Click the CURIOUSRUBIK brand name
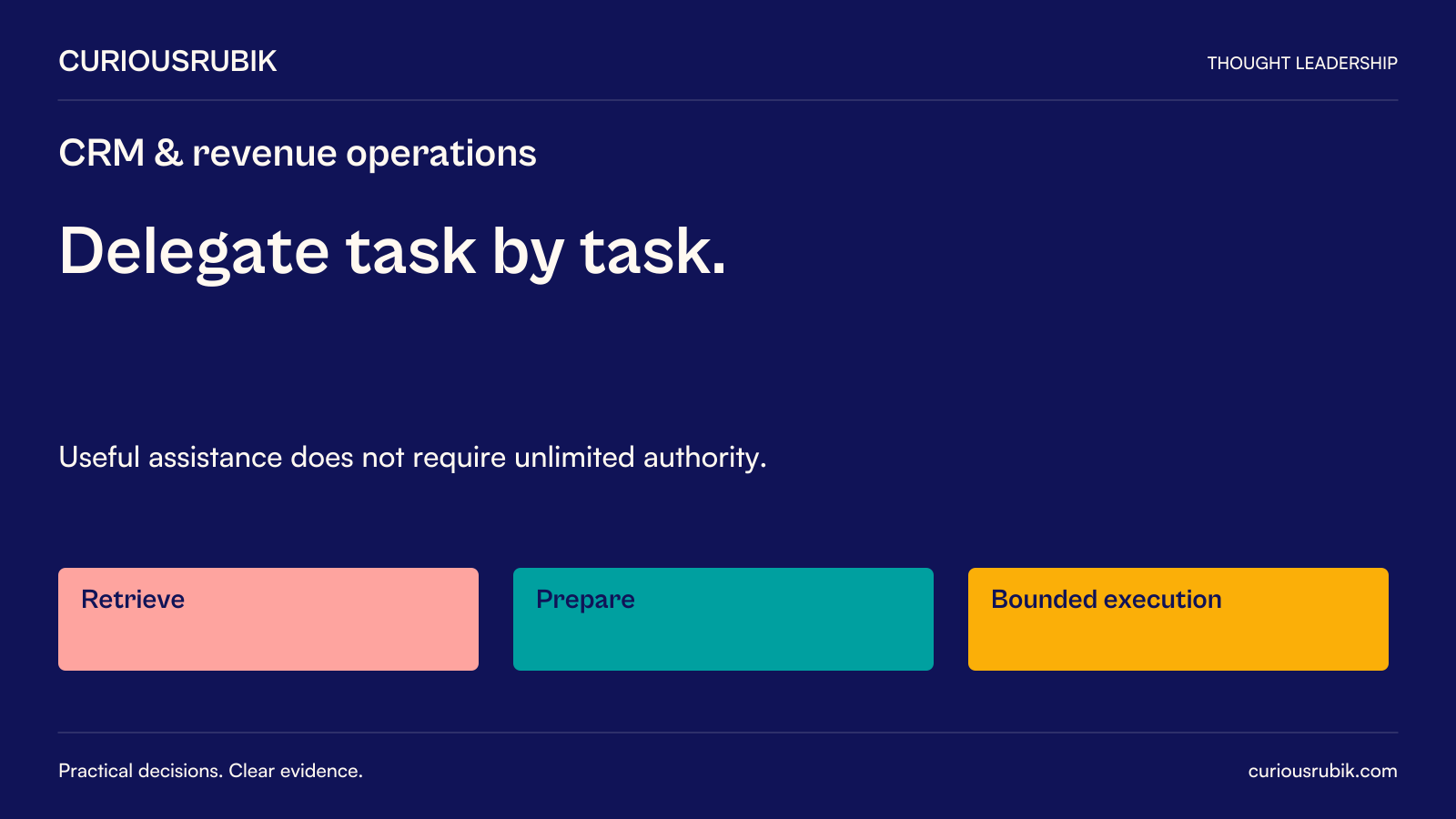Image resolution: width=1456 pixels, height=819 pixels. (167, 61)
